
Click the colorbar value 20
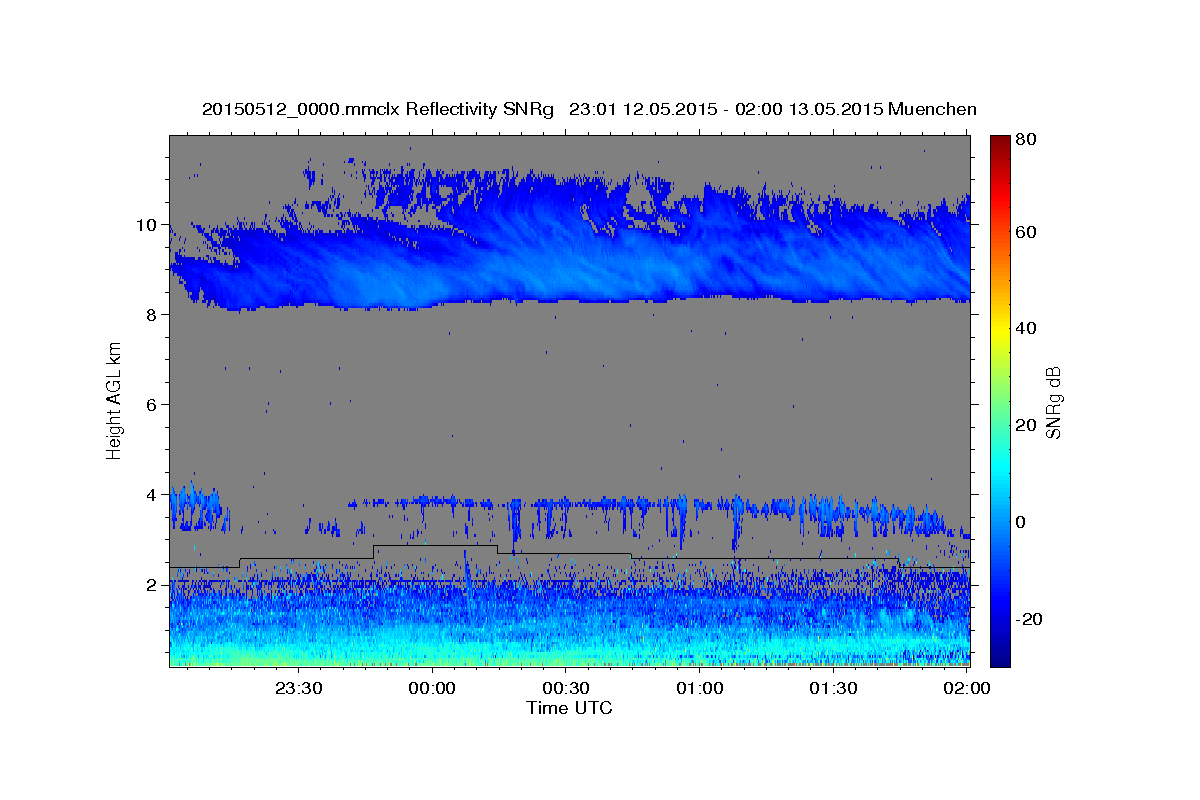[x=1027, y=425]
